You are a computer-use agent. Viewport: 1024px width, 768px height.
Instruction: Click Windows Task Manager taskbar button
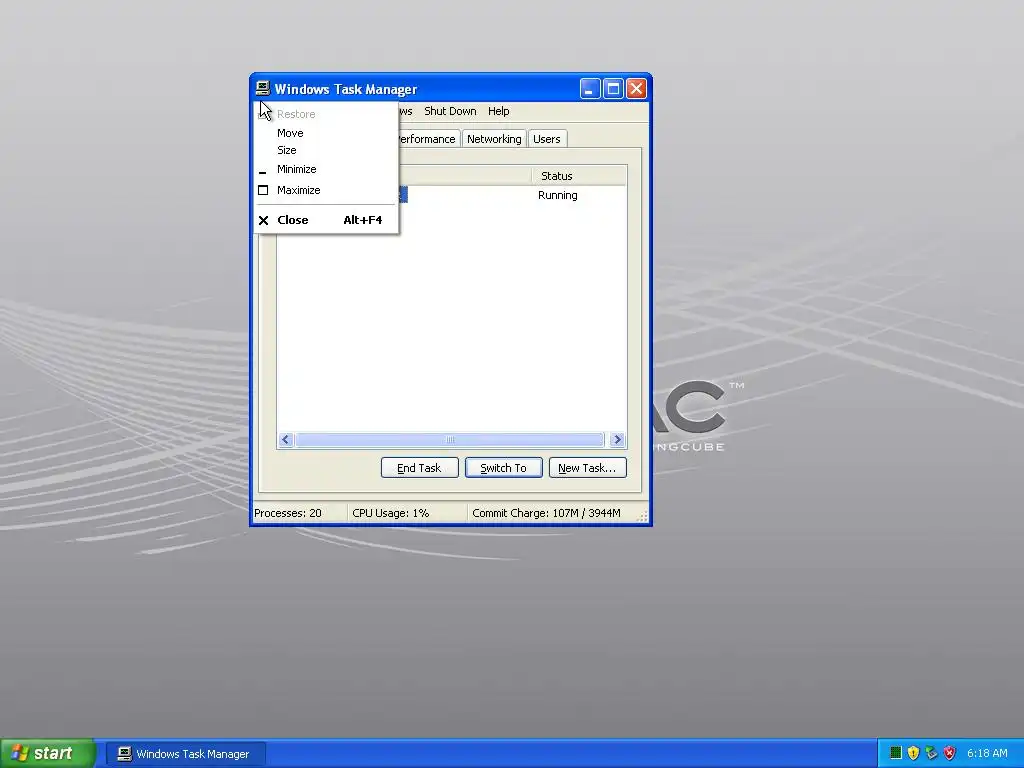pos(185,754)
